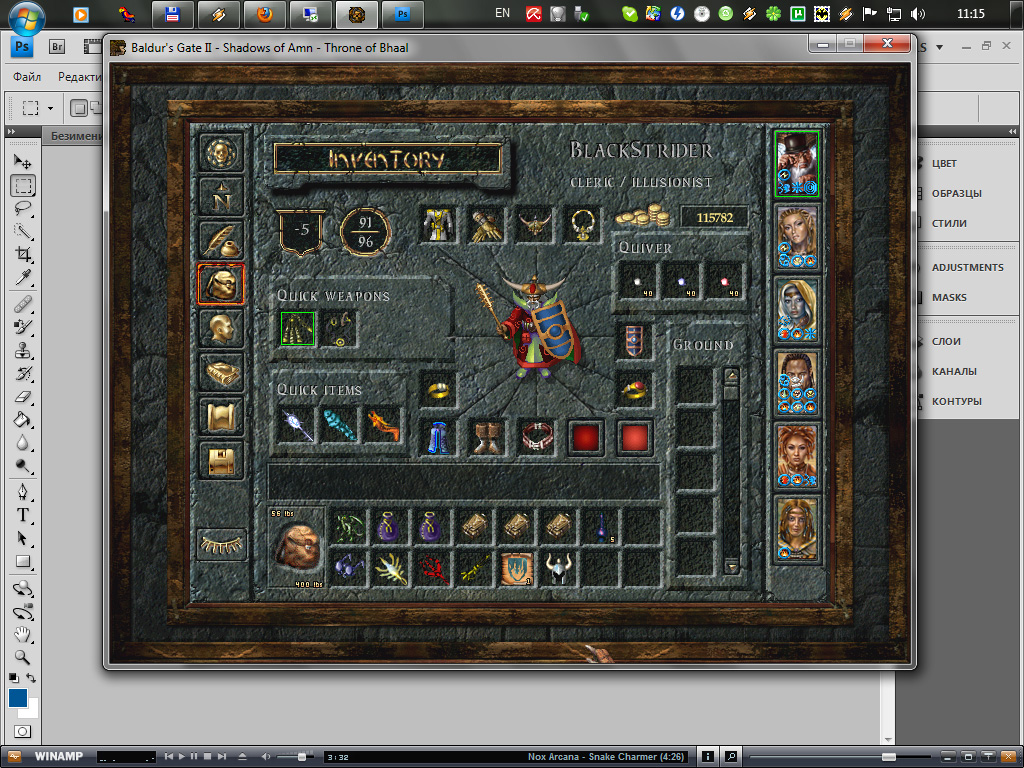Select the equipped horned helmet slot
The height and width of the screenshot is (768, 1024).
coord(534,225)
